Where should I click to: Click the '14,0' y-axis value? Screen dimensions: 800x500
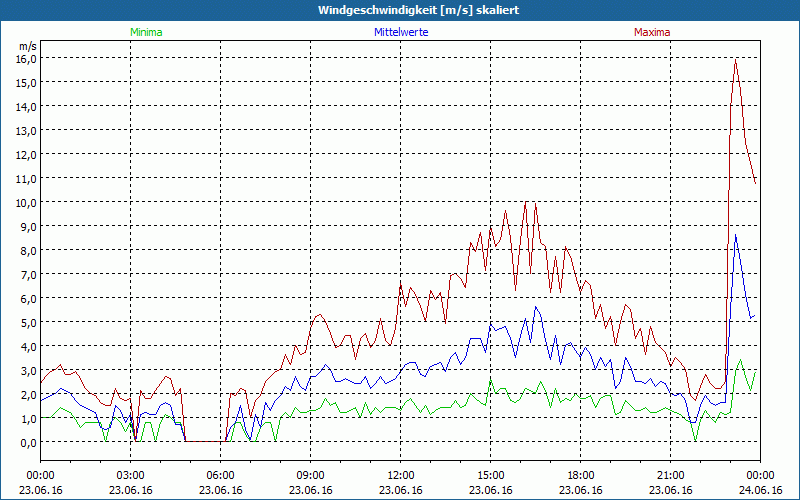click(x=28, y=106)
